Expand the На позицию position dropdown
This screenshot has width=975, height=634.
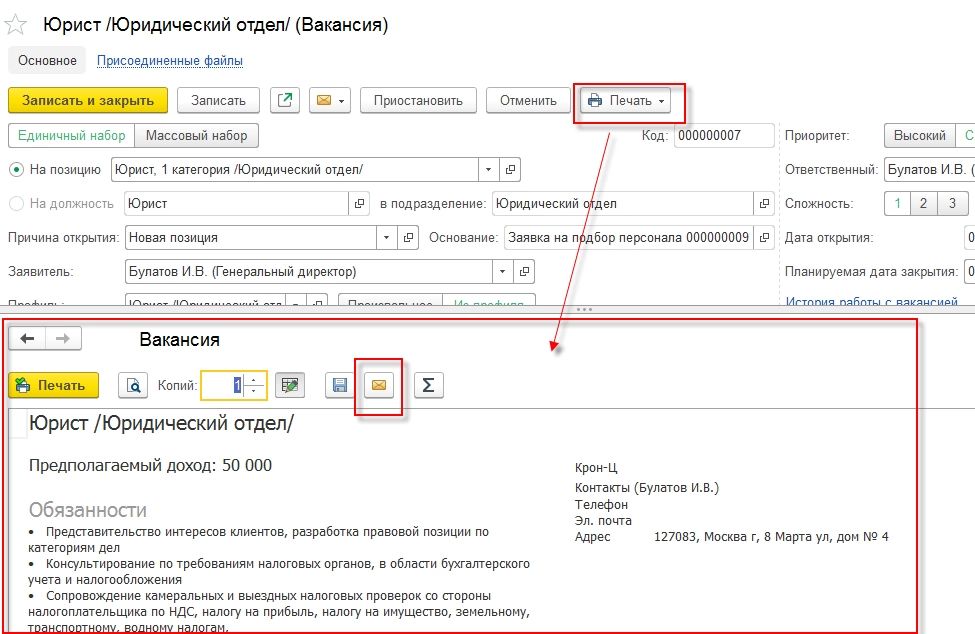click(x=489, y=170)
